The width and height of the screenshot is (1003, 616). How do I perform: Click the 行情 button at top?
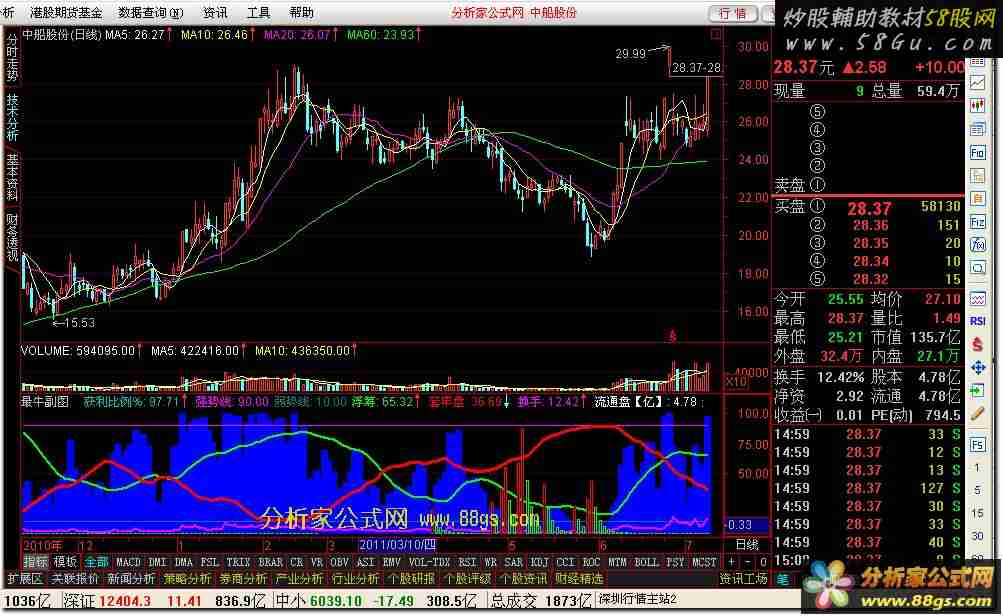click(x=733, y=13)
